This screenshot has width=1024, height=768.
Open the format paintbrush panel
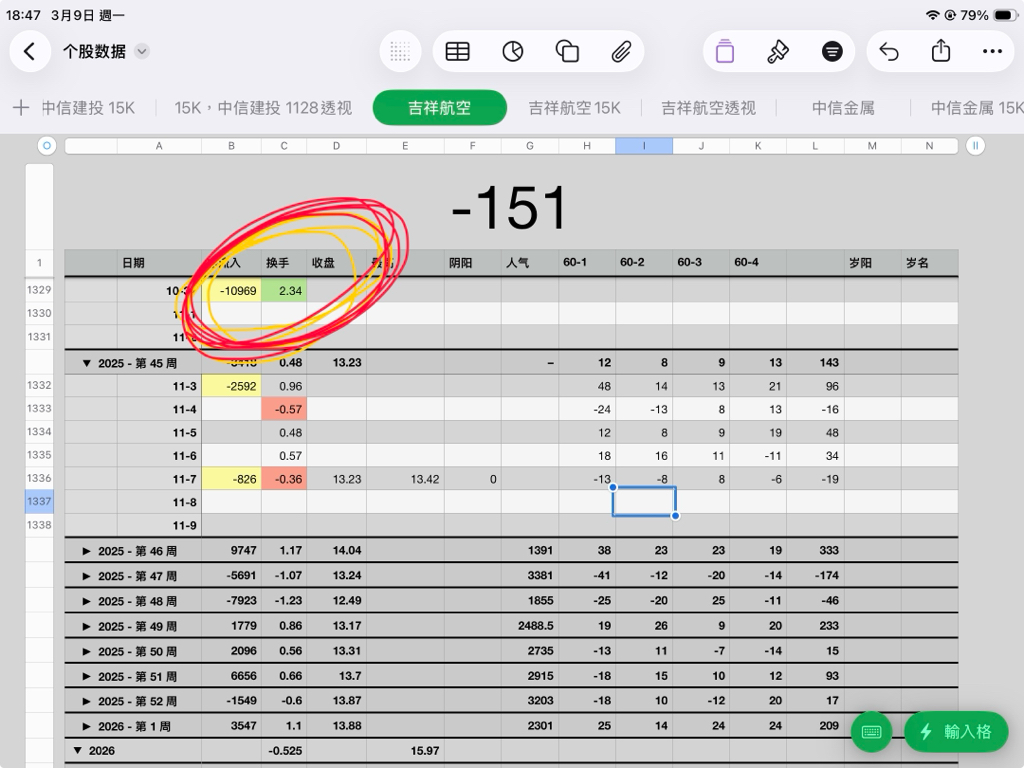pyautogui.click(x=777, y=51)
